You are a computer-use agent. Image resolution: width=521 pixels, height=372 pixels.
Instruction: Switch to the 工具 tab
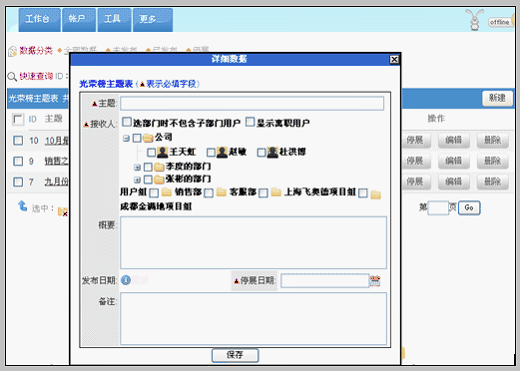point(114,20)
